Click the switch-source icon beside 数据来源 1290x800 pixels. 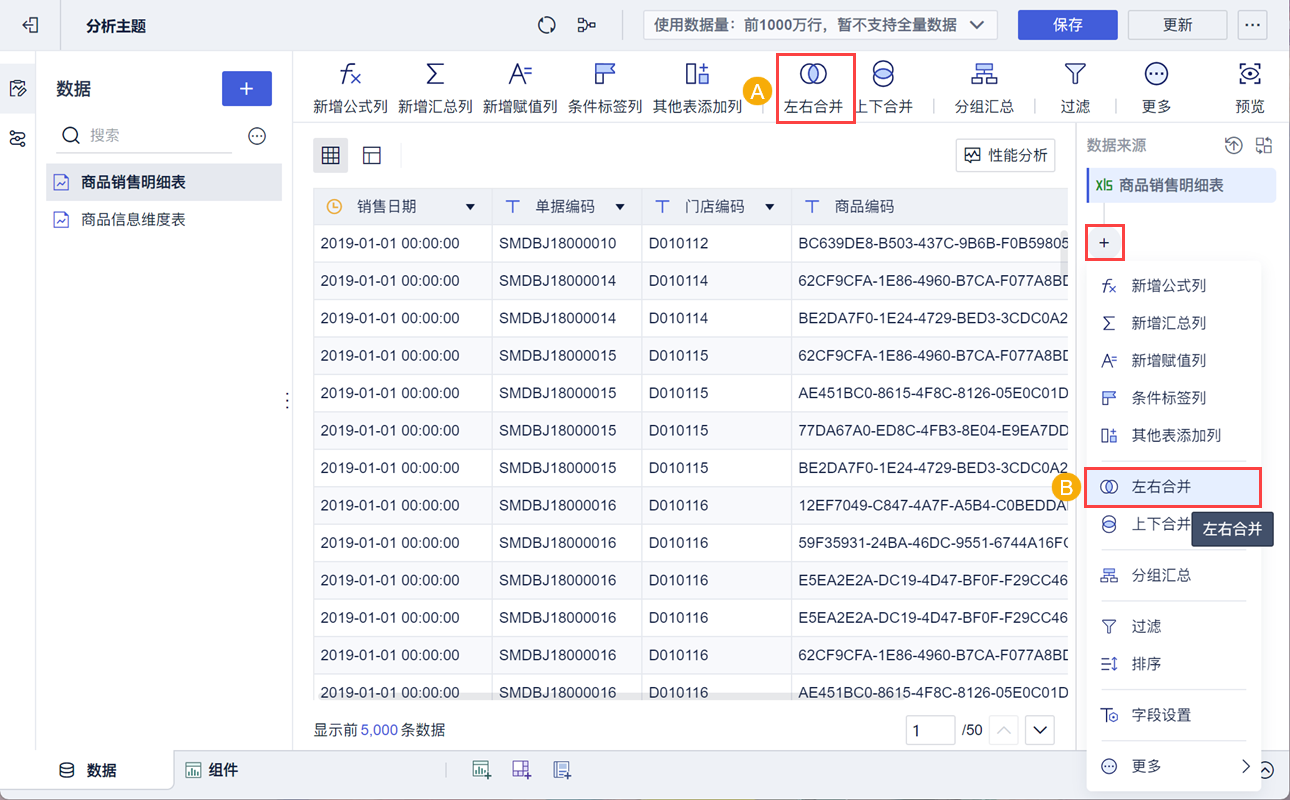(1264, 146)
